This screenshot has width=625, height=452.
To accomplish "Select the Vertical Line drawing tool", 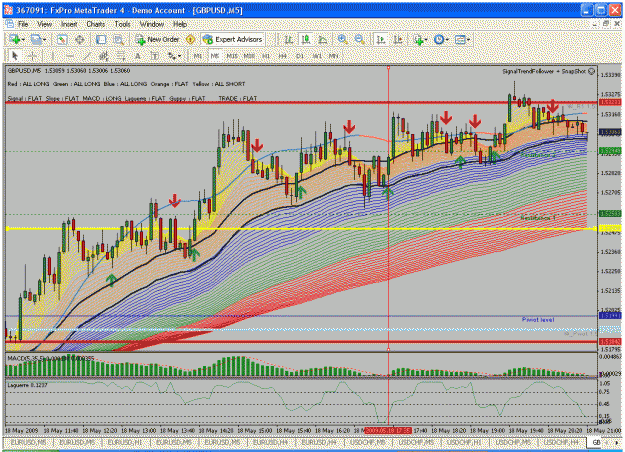I will tap(52, 56).
